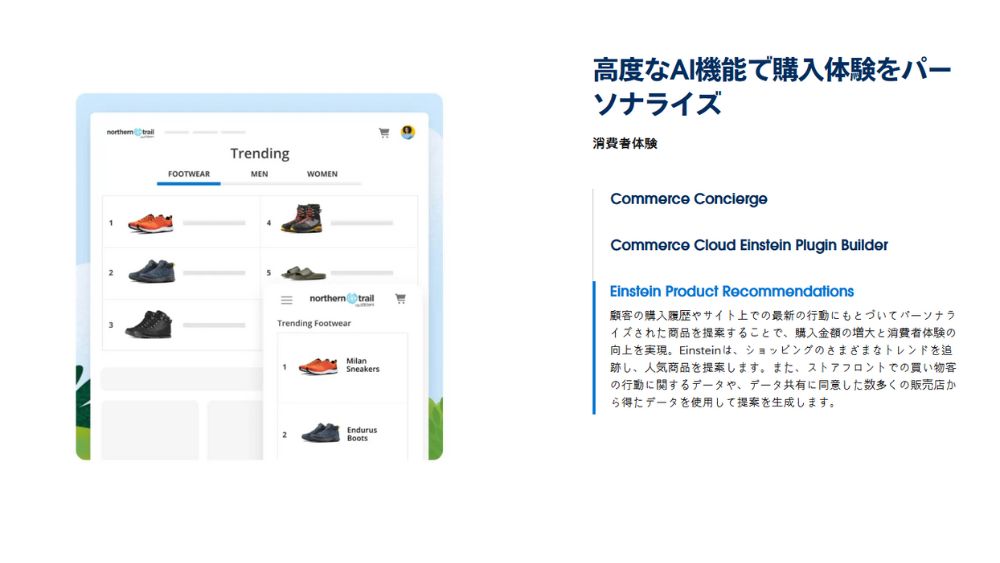Expand Commerce Cloud Einstein Plugin Builder

749,245
